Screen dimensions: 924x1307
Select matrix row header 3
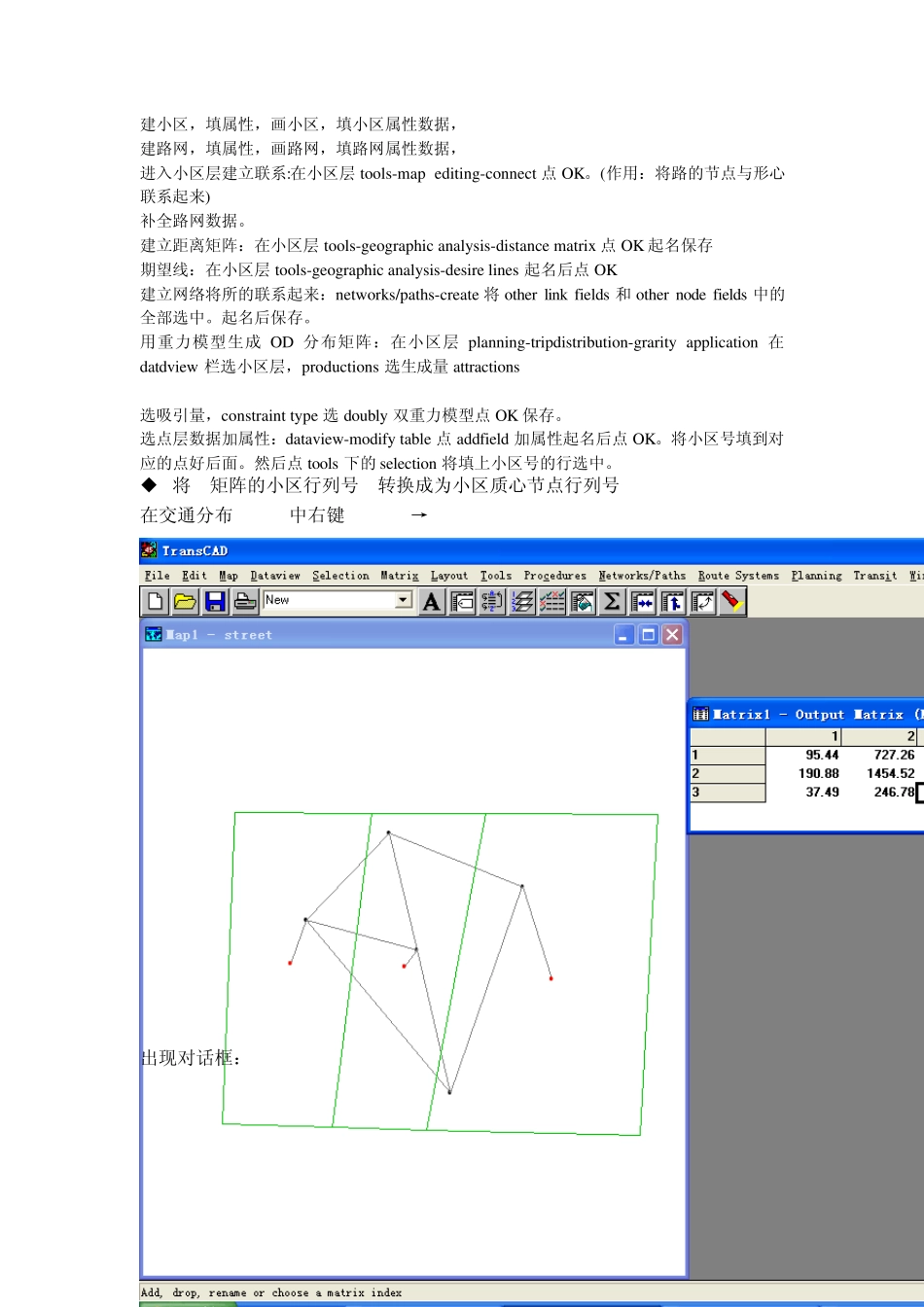pos(728,792)
